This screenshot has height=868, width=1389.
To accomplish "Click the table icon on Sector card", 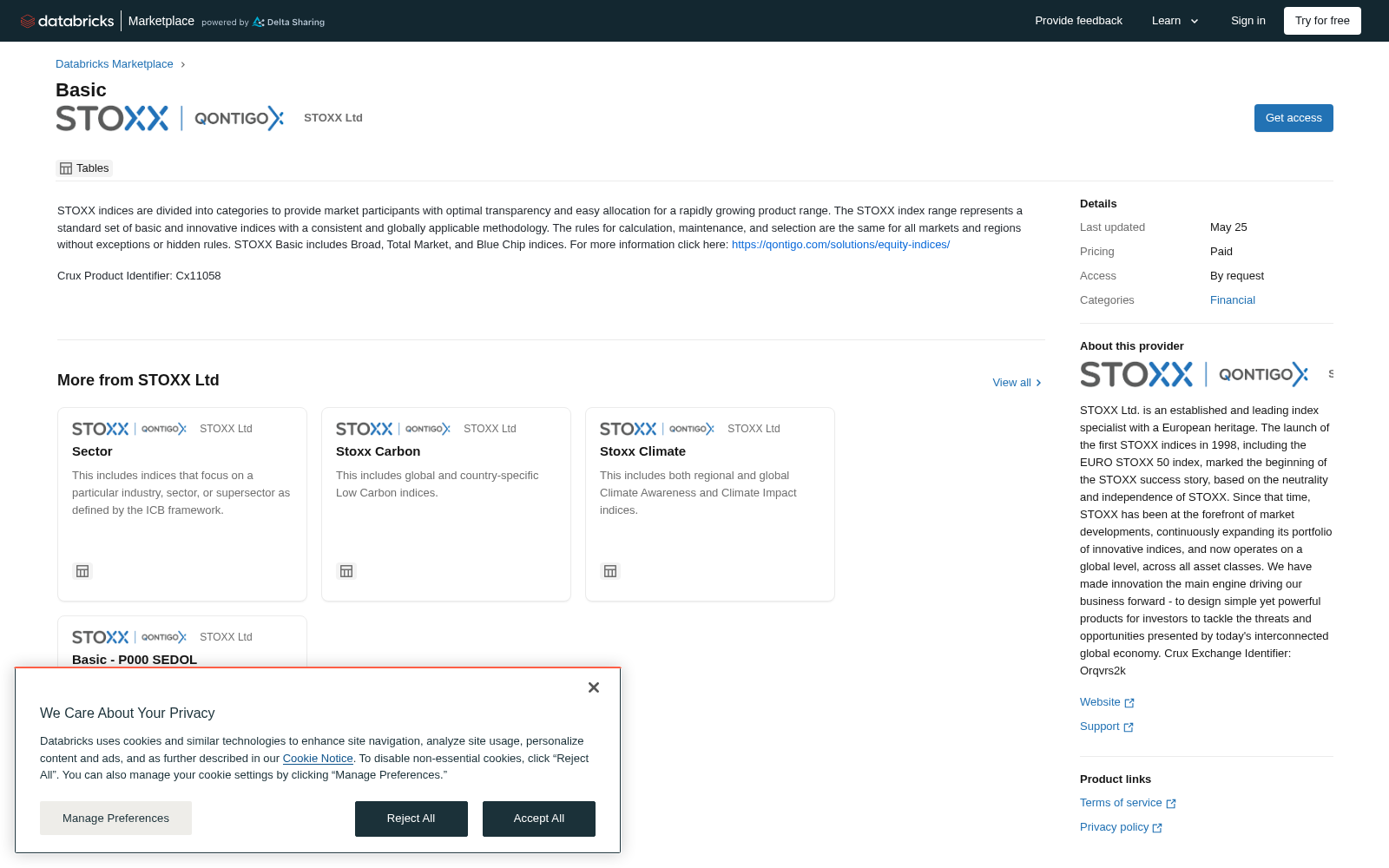I will pos(82,571).
